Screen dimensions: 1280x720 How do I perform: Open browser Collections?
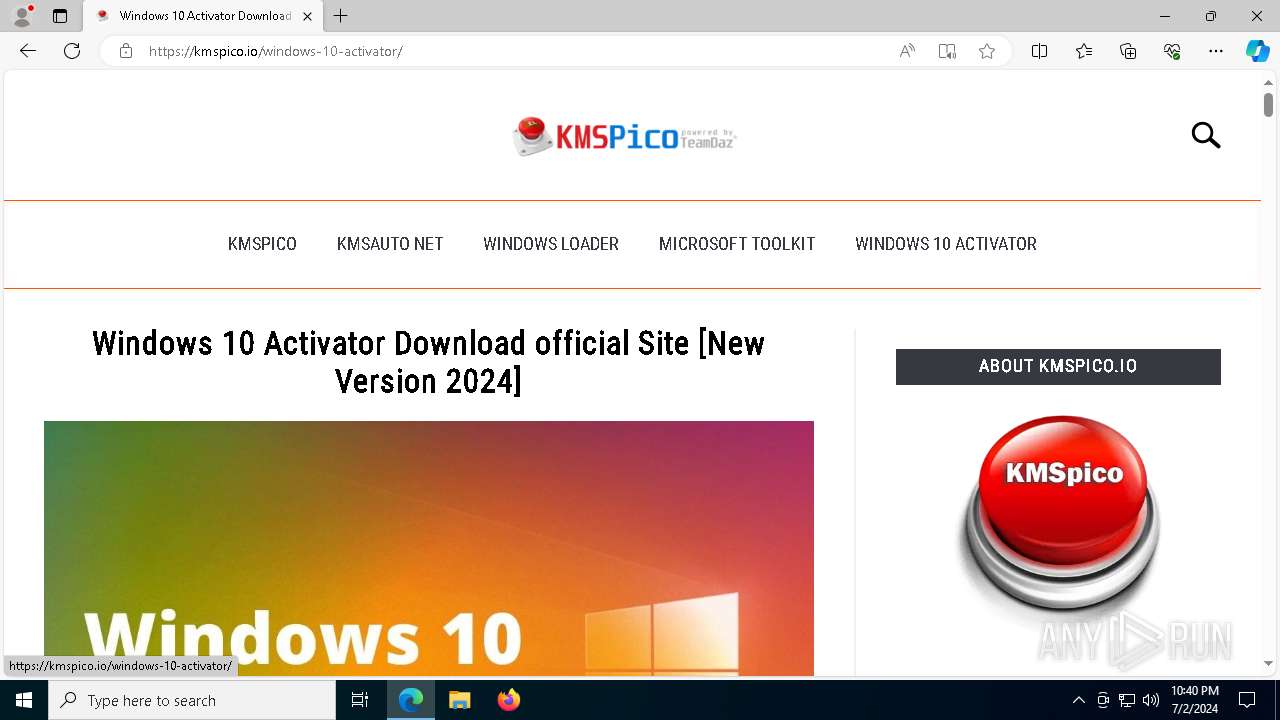pyautogui.click(x=1128, y=51)
